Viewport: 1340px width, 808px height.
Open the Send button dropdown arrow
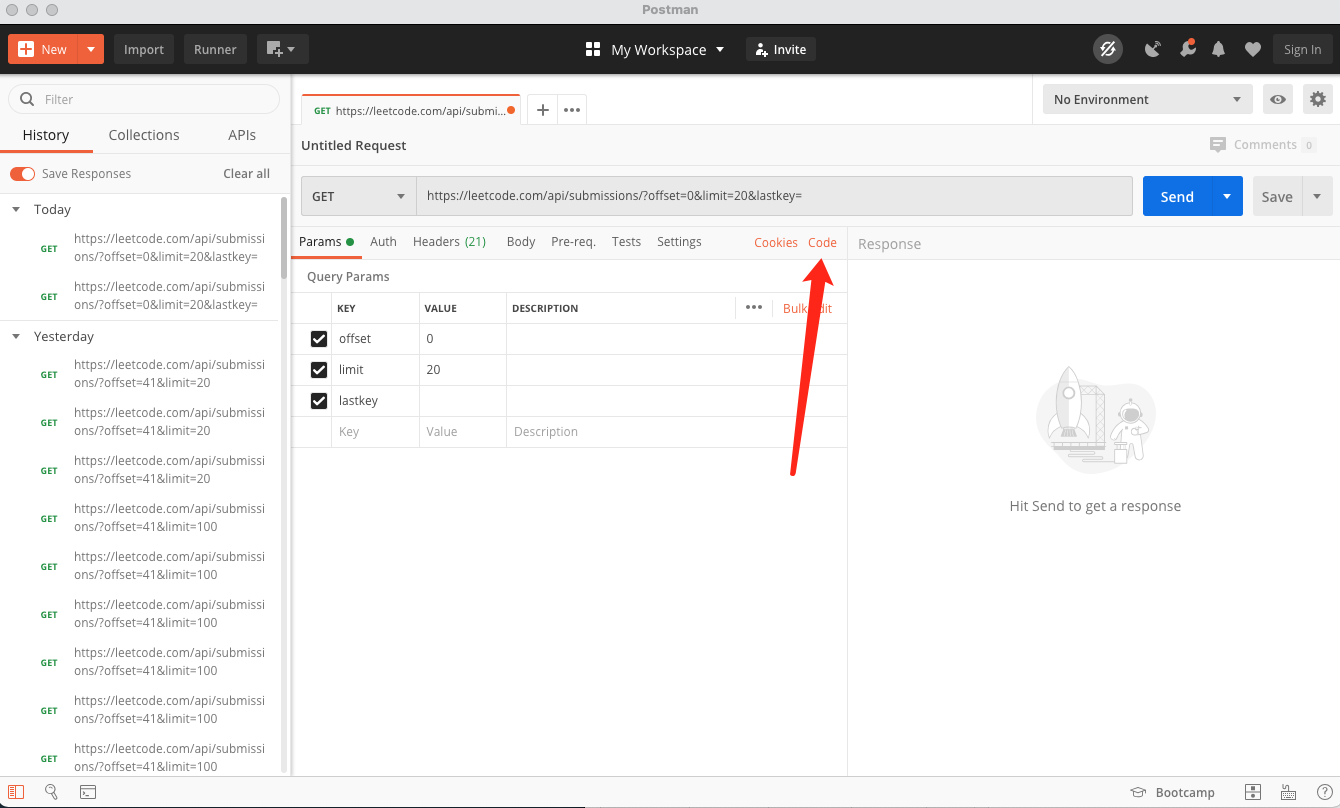pyautogui.click(x=1227, y=196)
